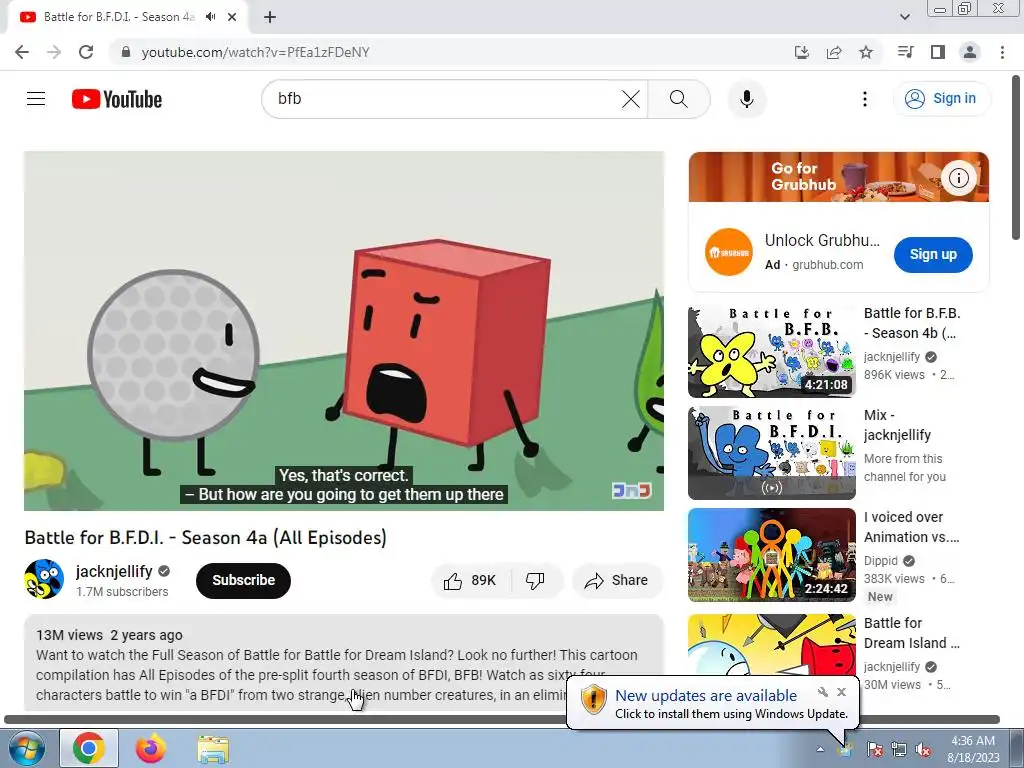
Task: Launch Firefox from the taskbar
Action: pyautogui.click(x=151, y=748)
